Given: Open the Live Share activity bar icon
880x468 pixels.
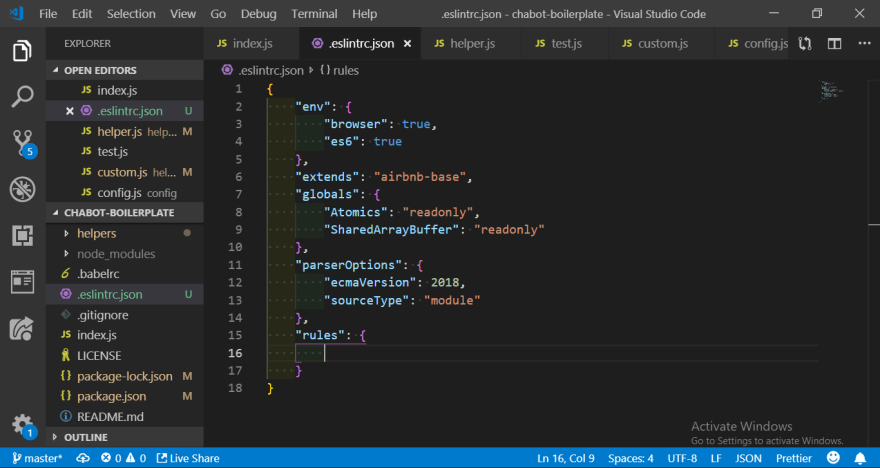Looking at the screenshot, I should [x=22, y=328].
